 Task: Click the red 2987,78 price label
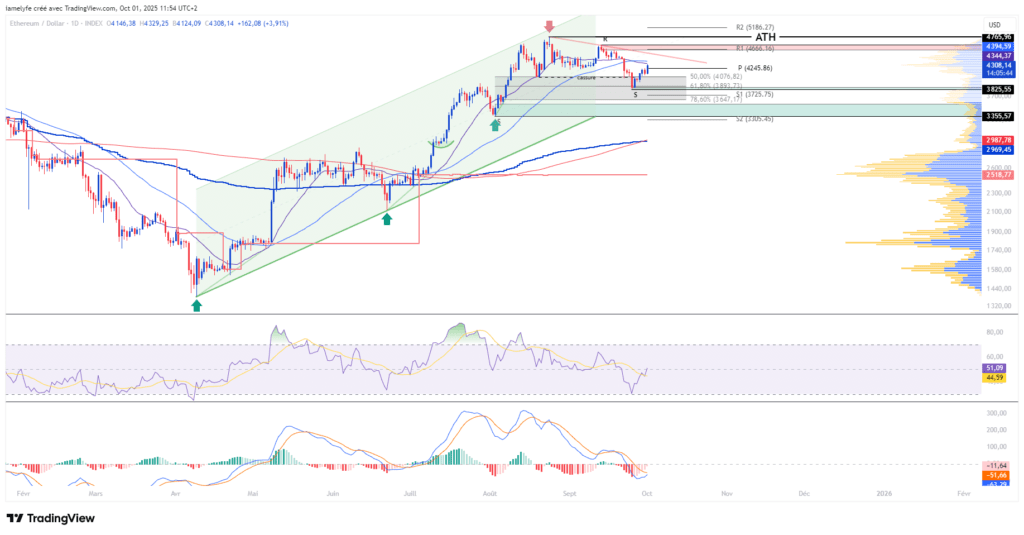point(998,140)
